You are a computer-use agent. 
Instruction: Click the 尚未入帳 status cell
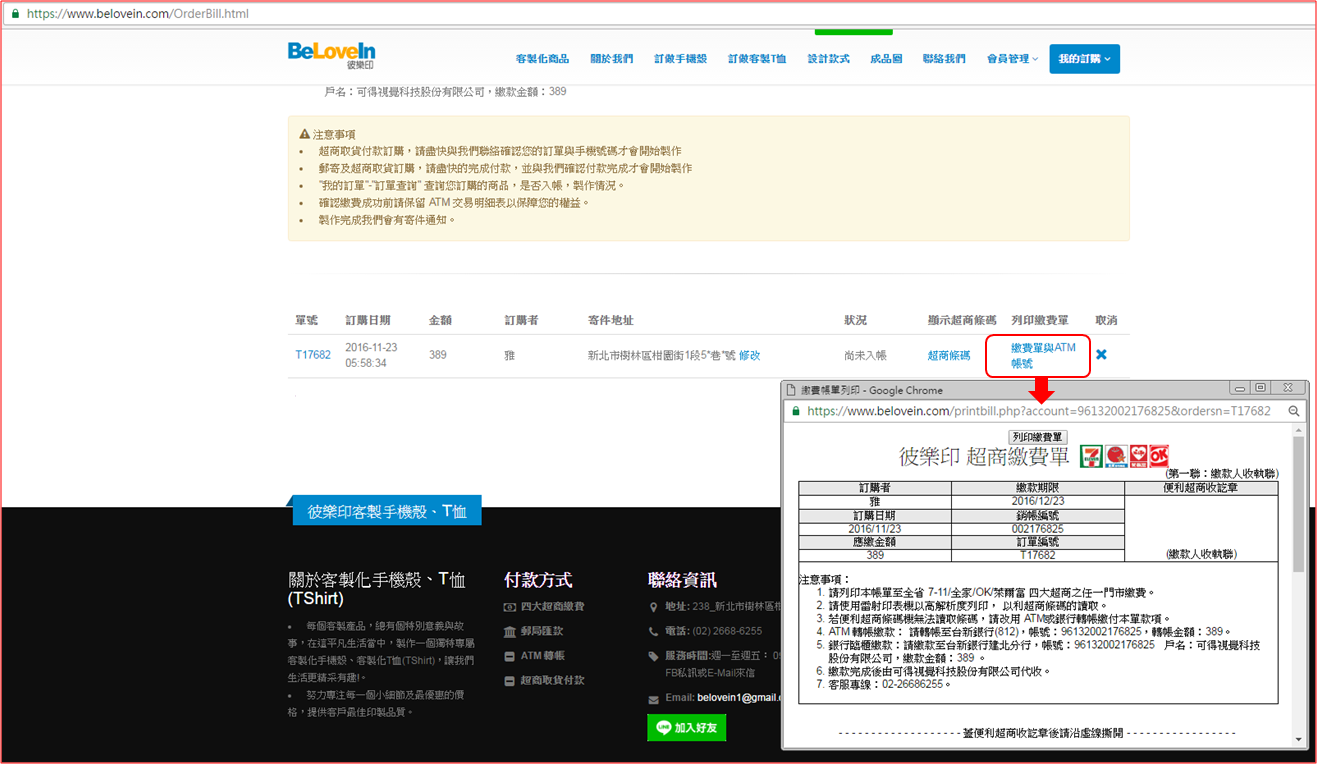(x=865, y=355)
